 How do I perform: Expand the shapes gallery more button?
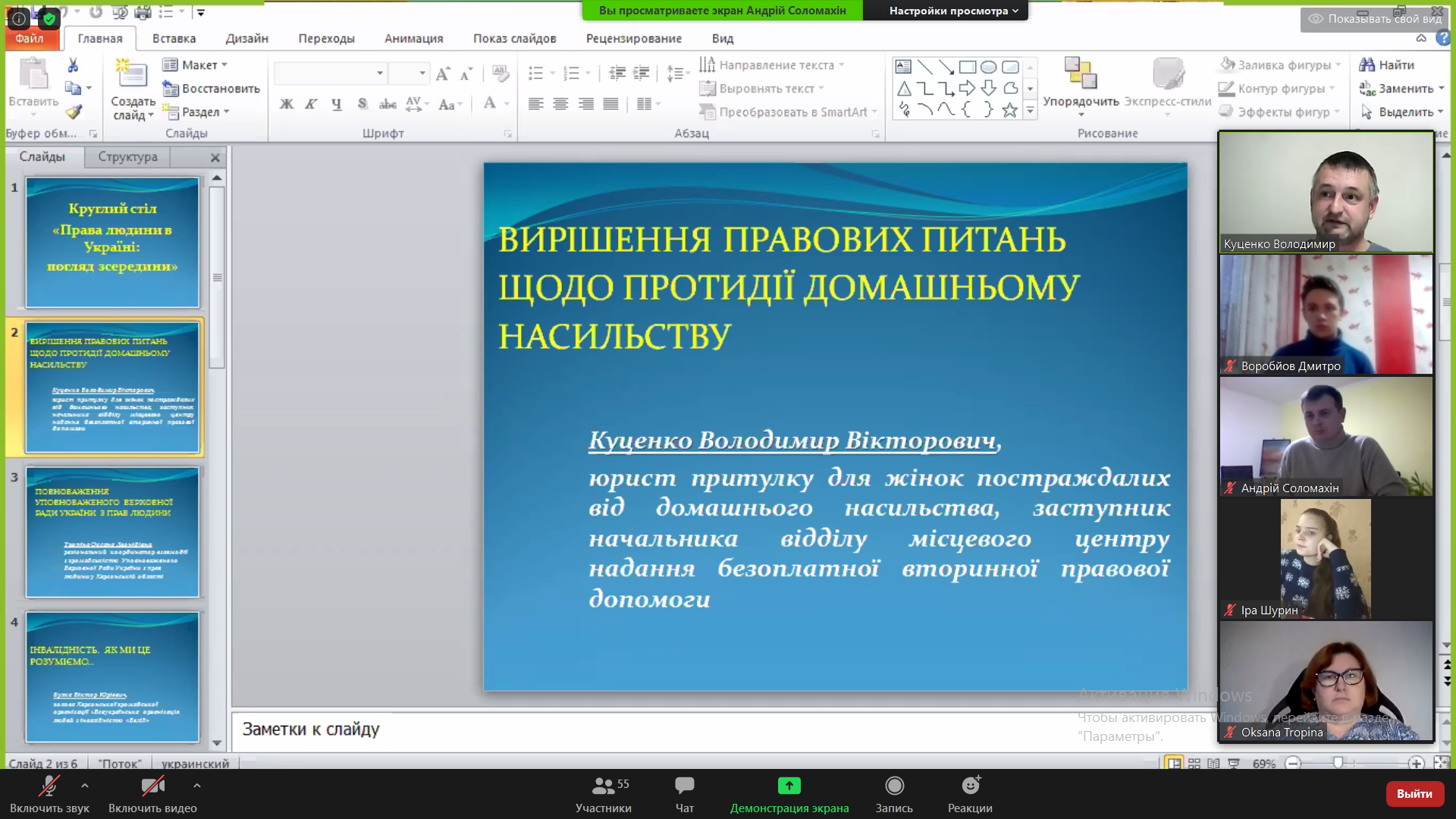click(1030, 111)
